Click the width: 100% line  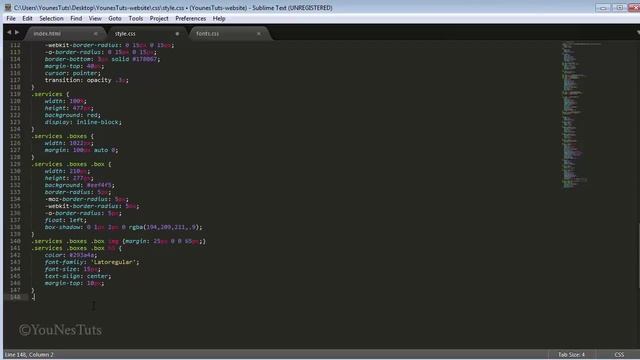click(66, 101)
